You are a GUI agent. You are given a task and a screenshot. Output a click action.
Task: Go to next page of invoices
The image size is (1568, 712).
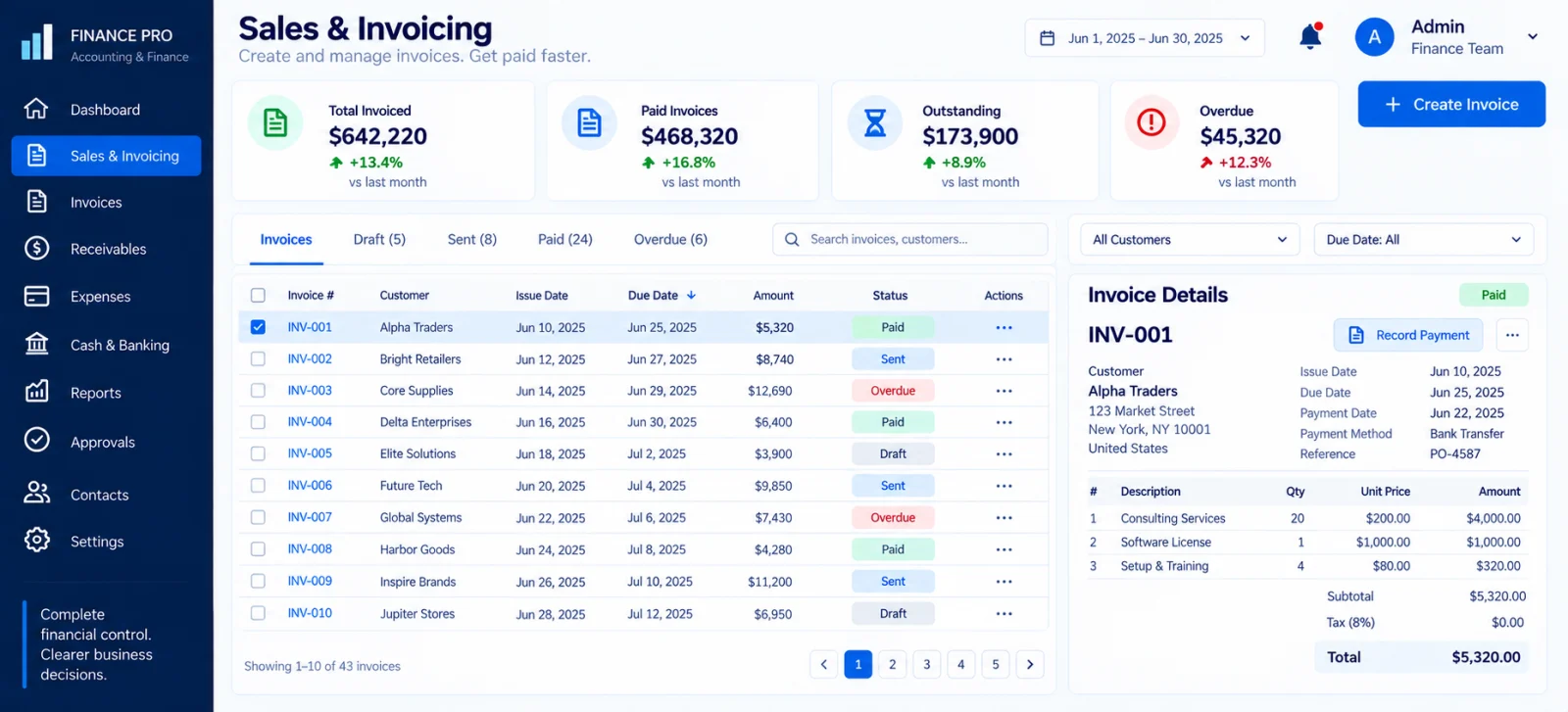coord(1030,664)
